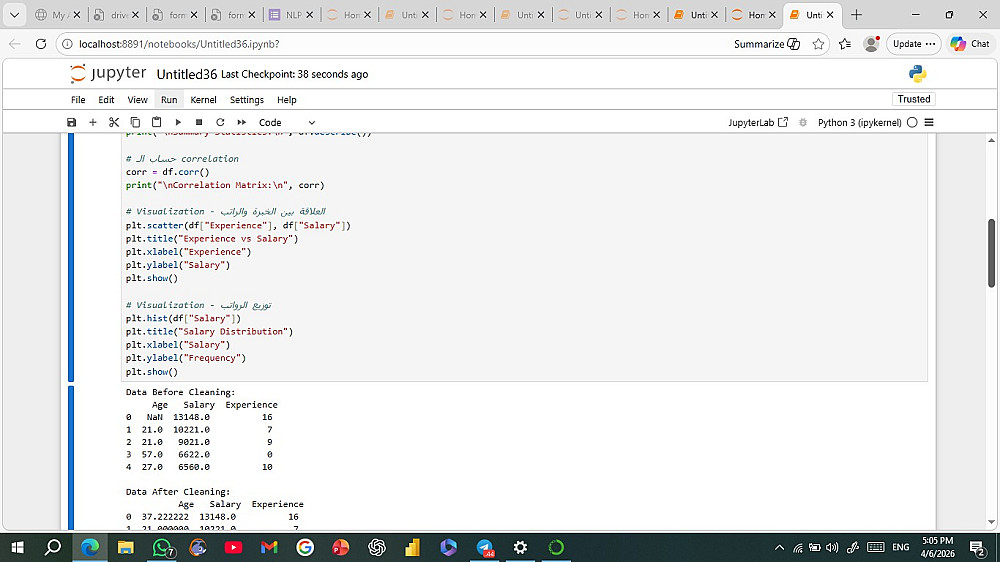The width and height of the screenshot is (1000, 562).
Task: Show hidden system tray icons chevron
Action: pyautogui.click(x=779, y=547)
